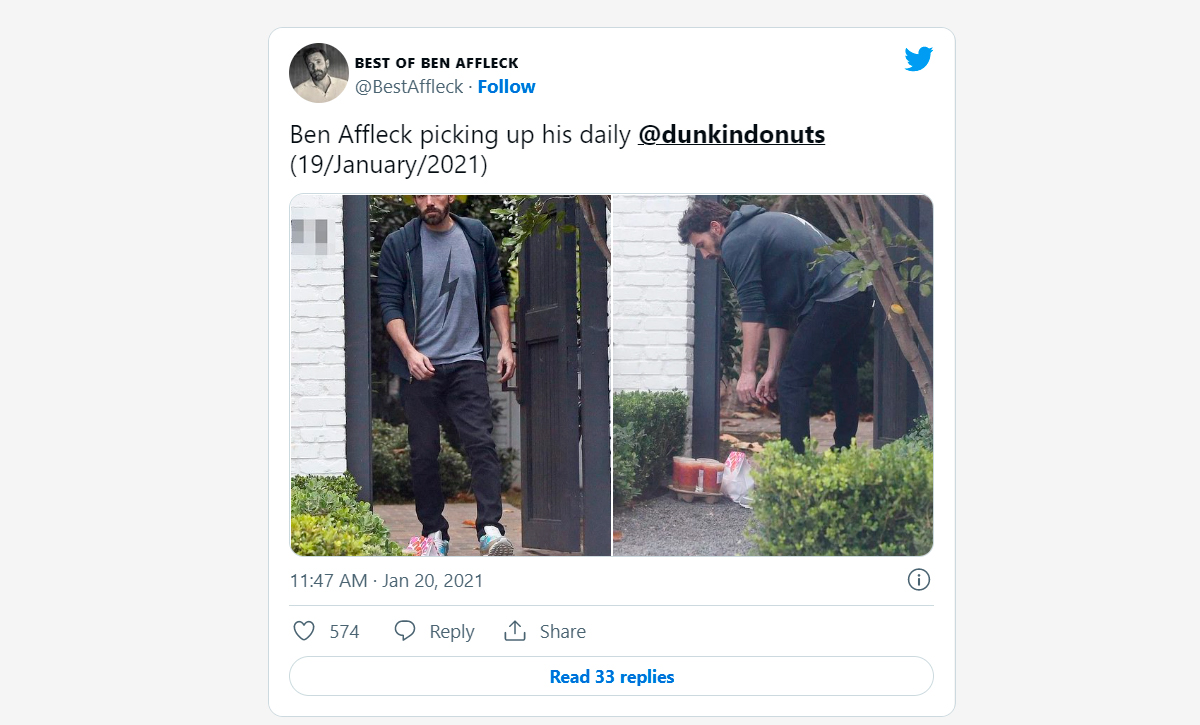Open the @dunkindonuts mention link
The width and height of the screenshot is (1200, 725).
click(731, 135)
